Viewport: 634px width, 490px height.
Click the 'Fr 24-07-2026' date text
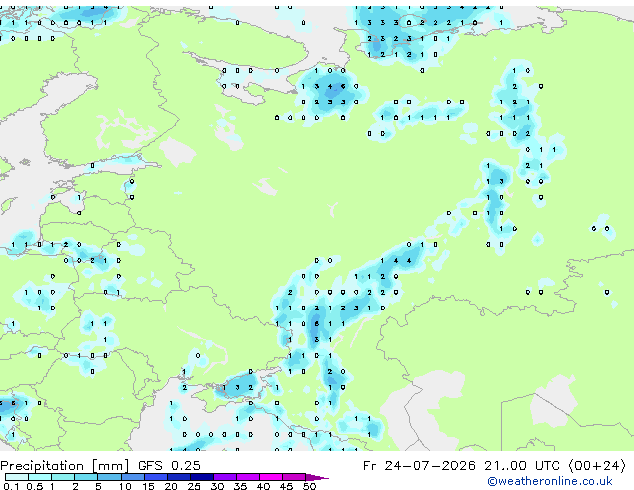419,466
